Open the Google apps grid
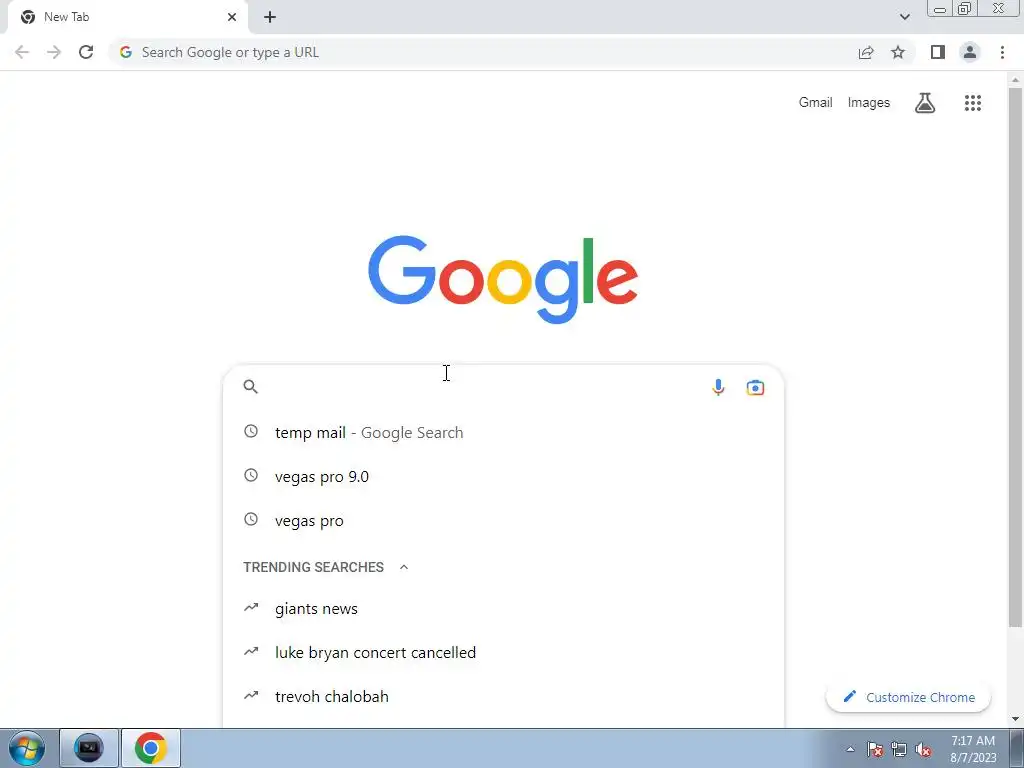Screen dimensions: 1024x768 (972, 103)
